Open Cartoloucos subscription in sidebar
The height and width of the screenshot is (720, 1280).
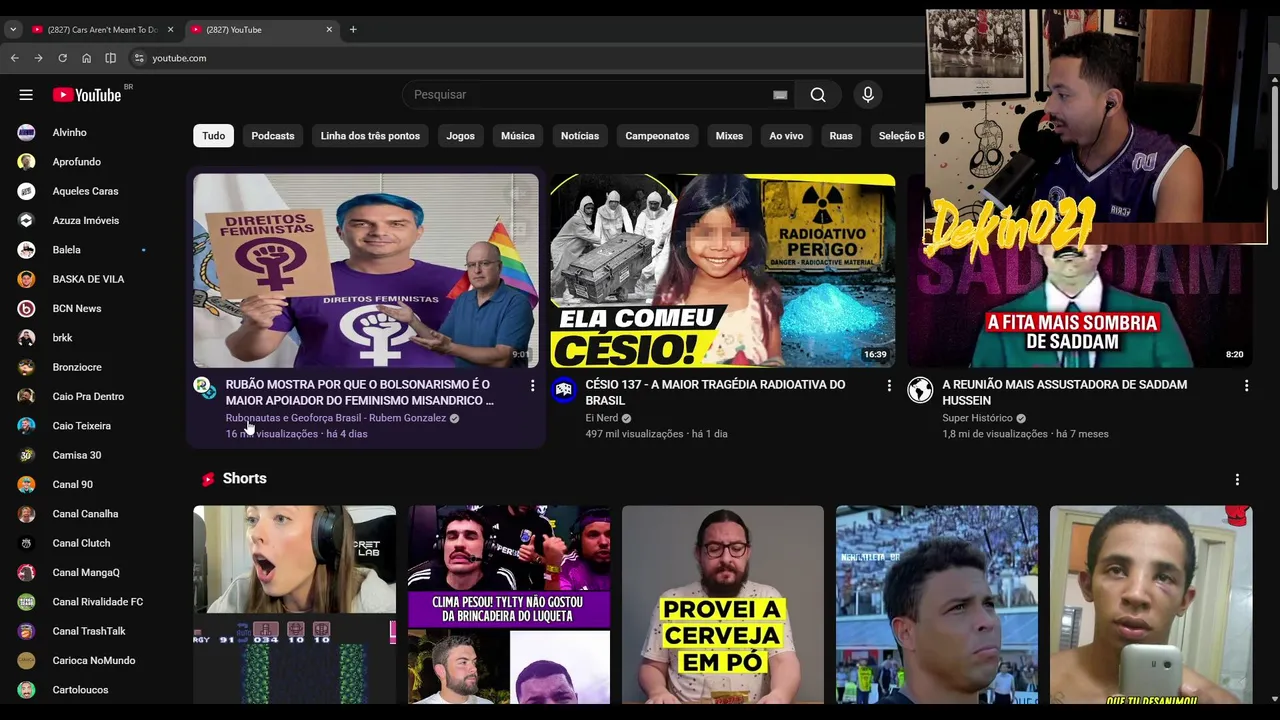[x=80, y=690]
